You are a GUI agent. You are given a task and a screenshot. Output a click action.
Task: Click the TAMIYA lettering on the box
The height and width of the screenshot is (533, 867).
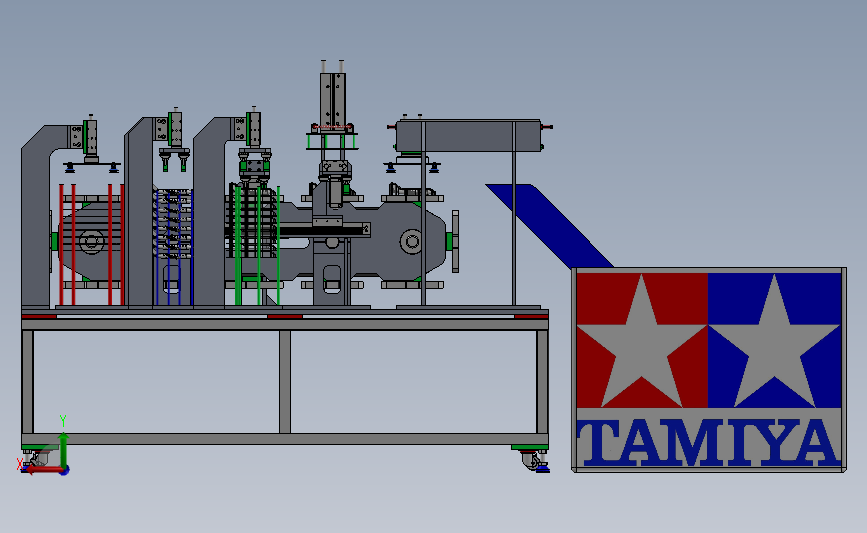point(708,442)
